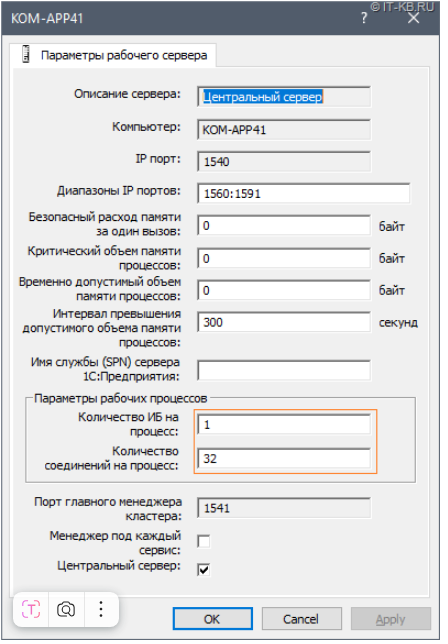This screenshot has height=644, width=448.
Task: Click the Cancel button
Action: tap(301, 619)
